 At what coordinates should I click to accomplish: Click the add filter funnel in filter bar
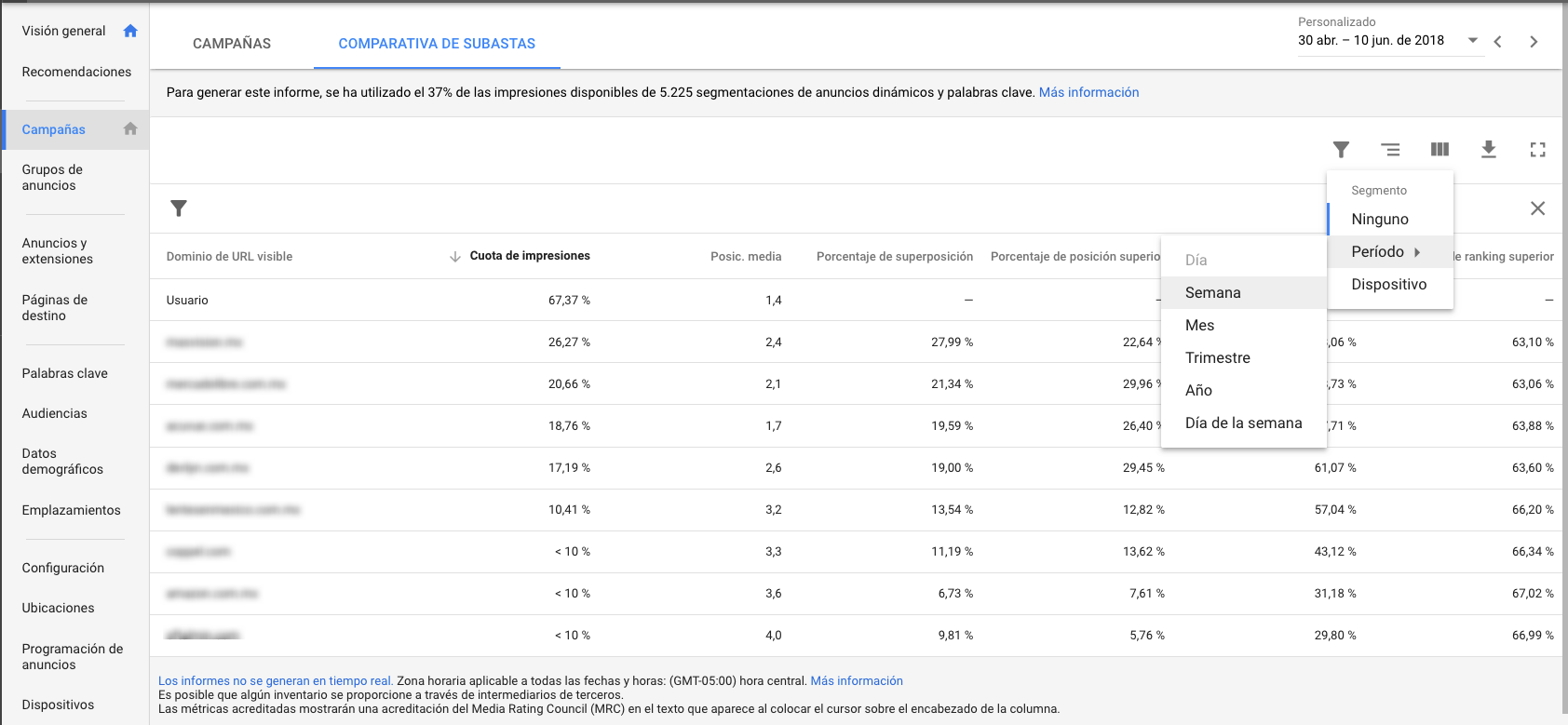pyautogui.click(x=179, y=208)
